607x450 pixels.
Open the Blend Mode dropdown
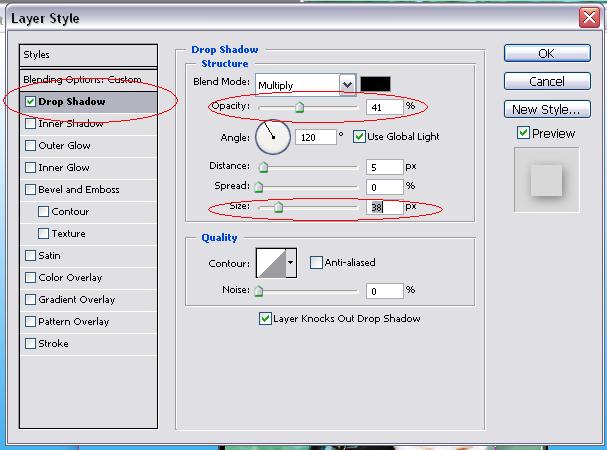click(x=305, y=84)
